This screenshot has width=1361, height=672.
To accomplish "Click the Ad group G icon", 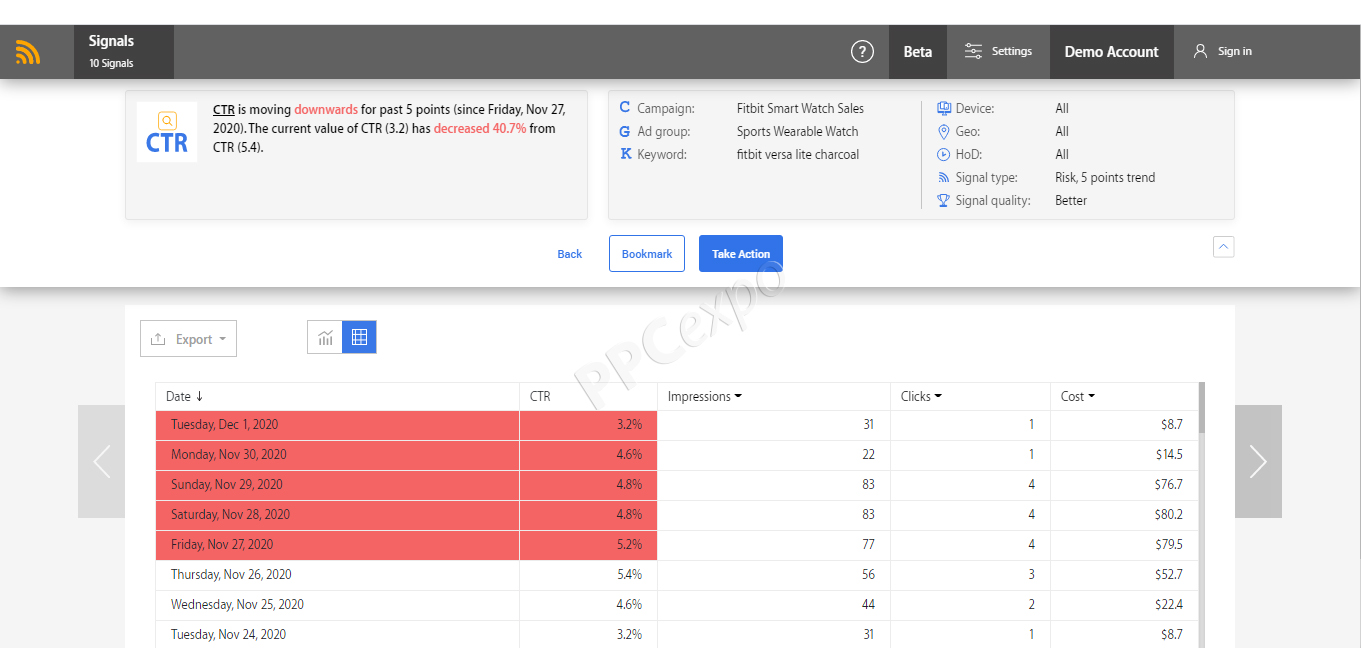I will coord(626,131).
